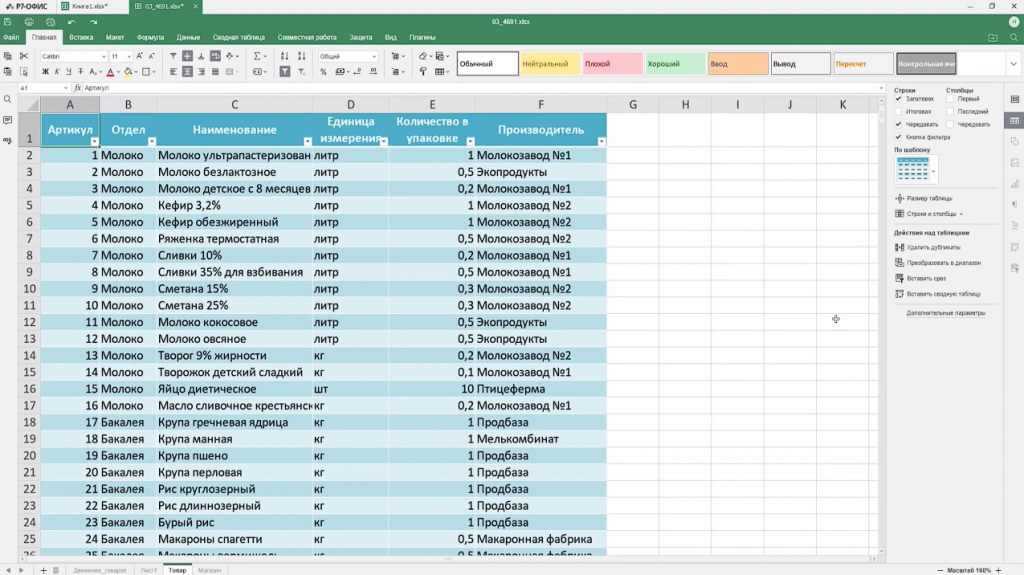
Task: Toggle italic К formatting
Action: click(57, 72)
